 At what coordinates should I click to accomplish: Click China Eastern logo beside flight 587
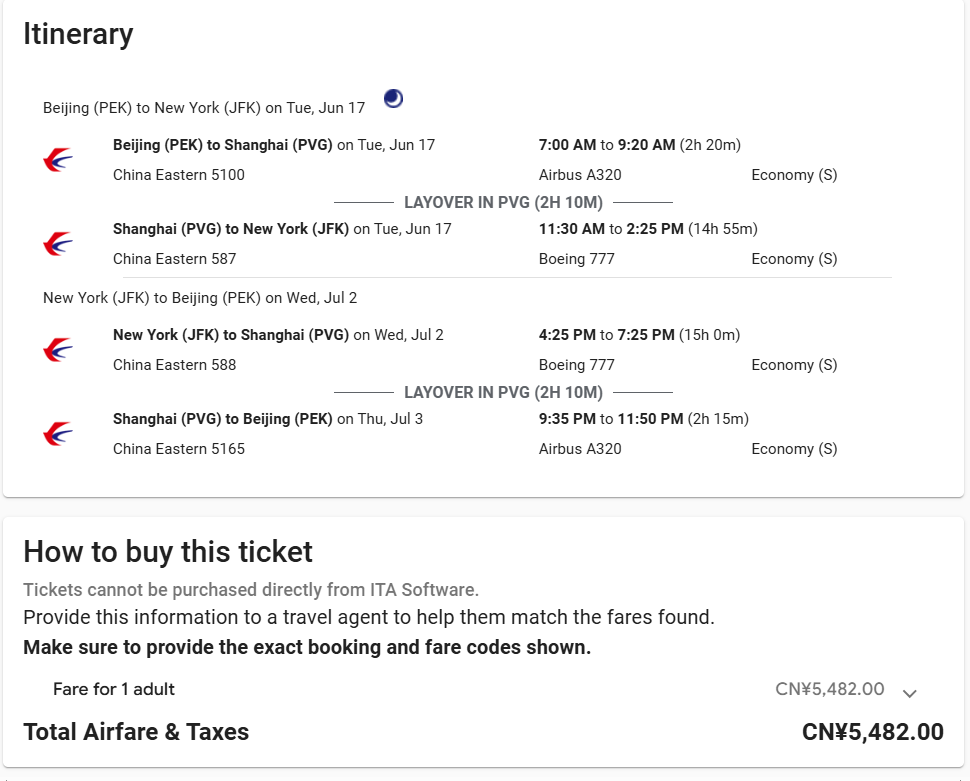58,244
